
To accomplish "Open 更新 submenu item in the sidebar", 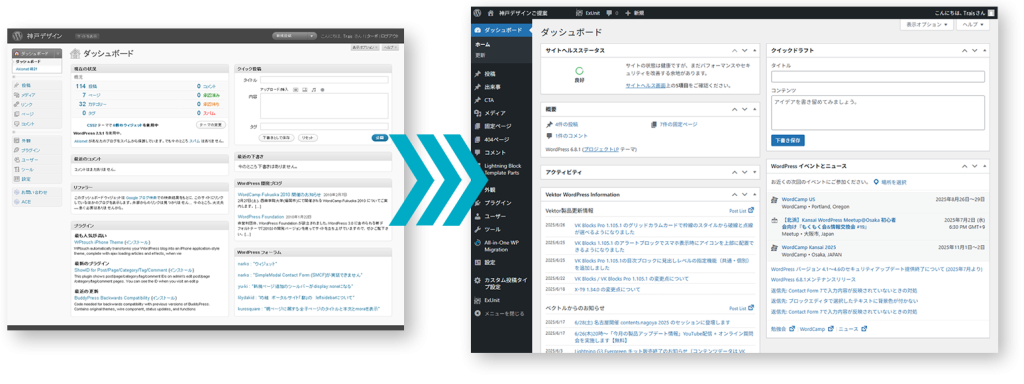I will coord(480,55).
